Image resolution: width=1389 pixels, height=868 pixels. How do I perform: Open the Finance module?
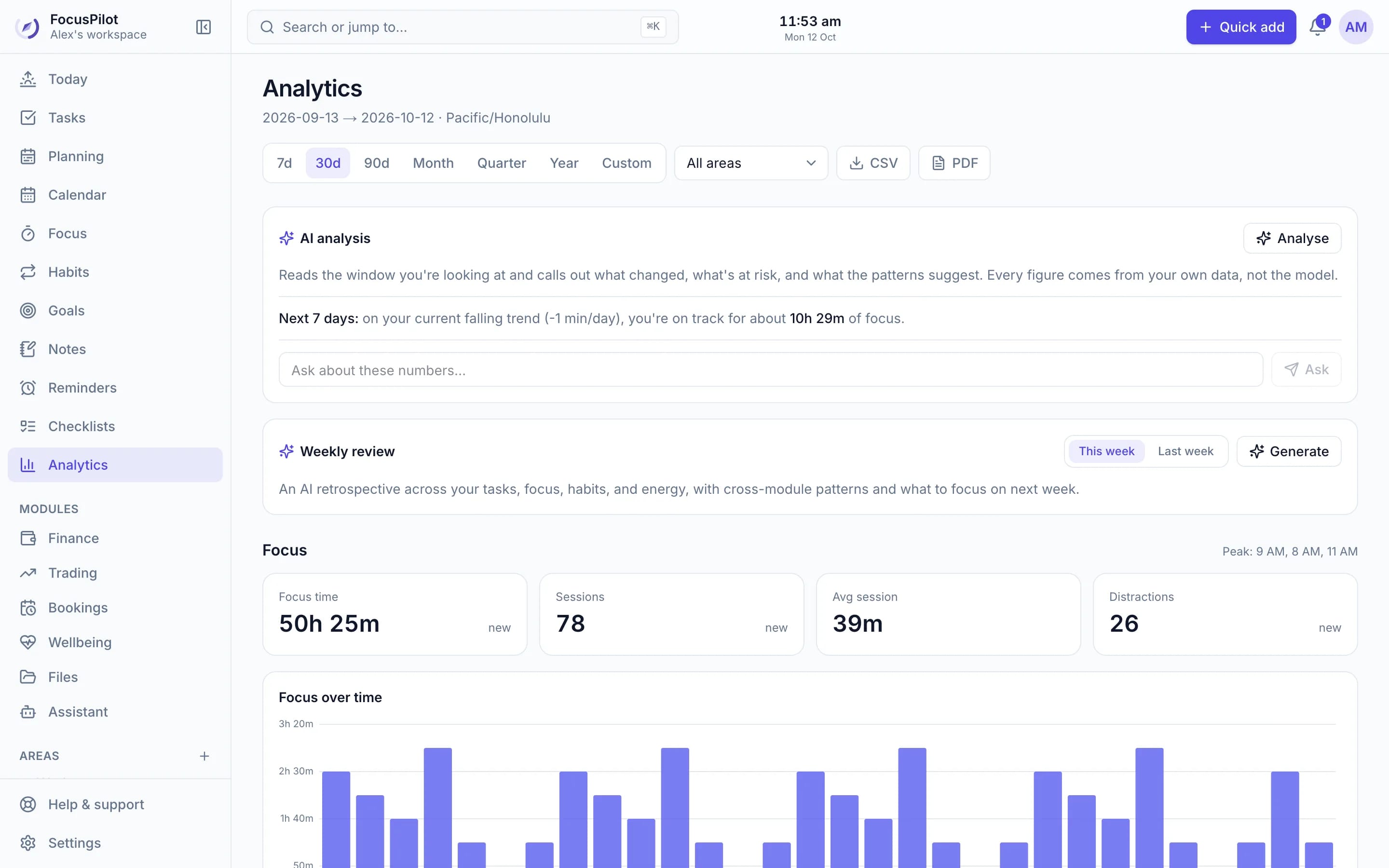click(x=115, y=538)
